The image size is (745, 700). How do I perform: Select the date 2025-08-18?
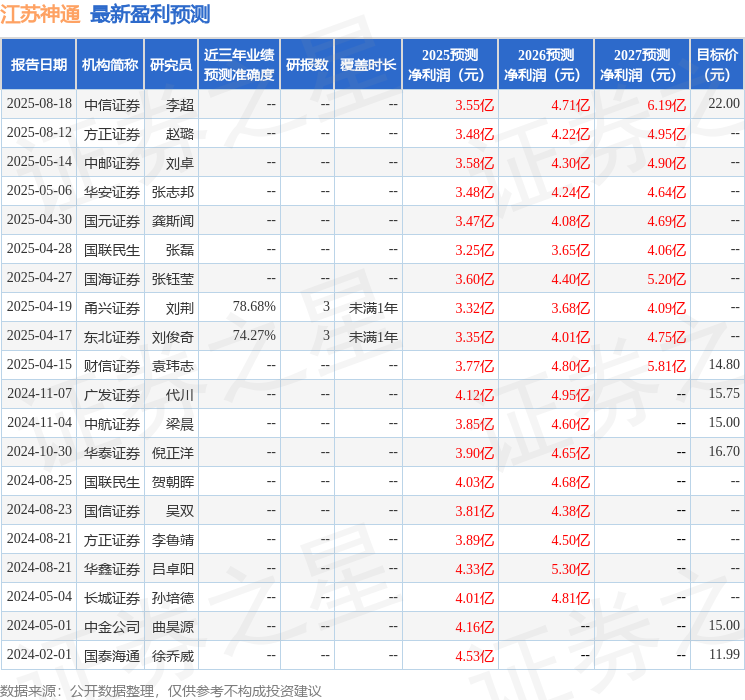pos(39,104)
